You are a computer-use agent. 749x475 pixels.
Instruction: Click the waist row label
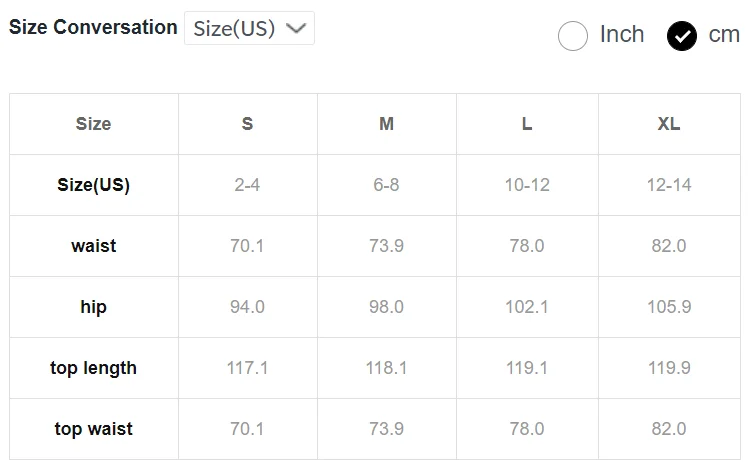tap(93, 246)
